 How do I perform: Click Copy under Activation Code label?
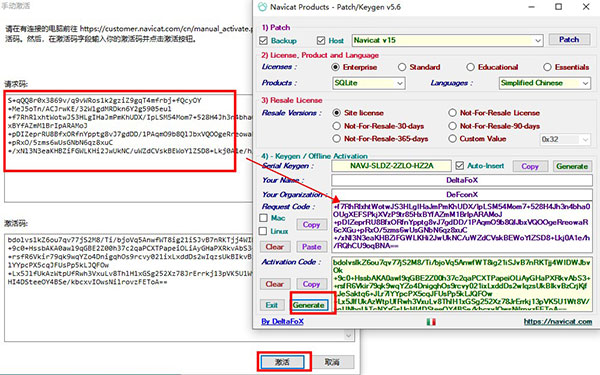[x=311, y=284]
